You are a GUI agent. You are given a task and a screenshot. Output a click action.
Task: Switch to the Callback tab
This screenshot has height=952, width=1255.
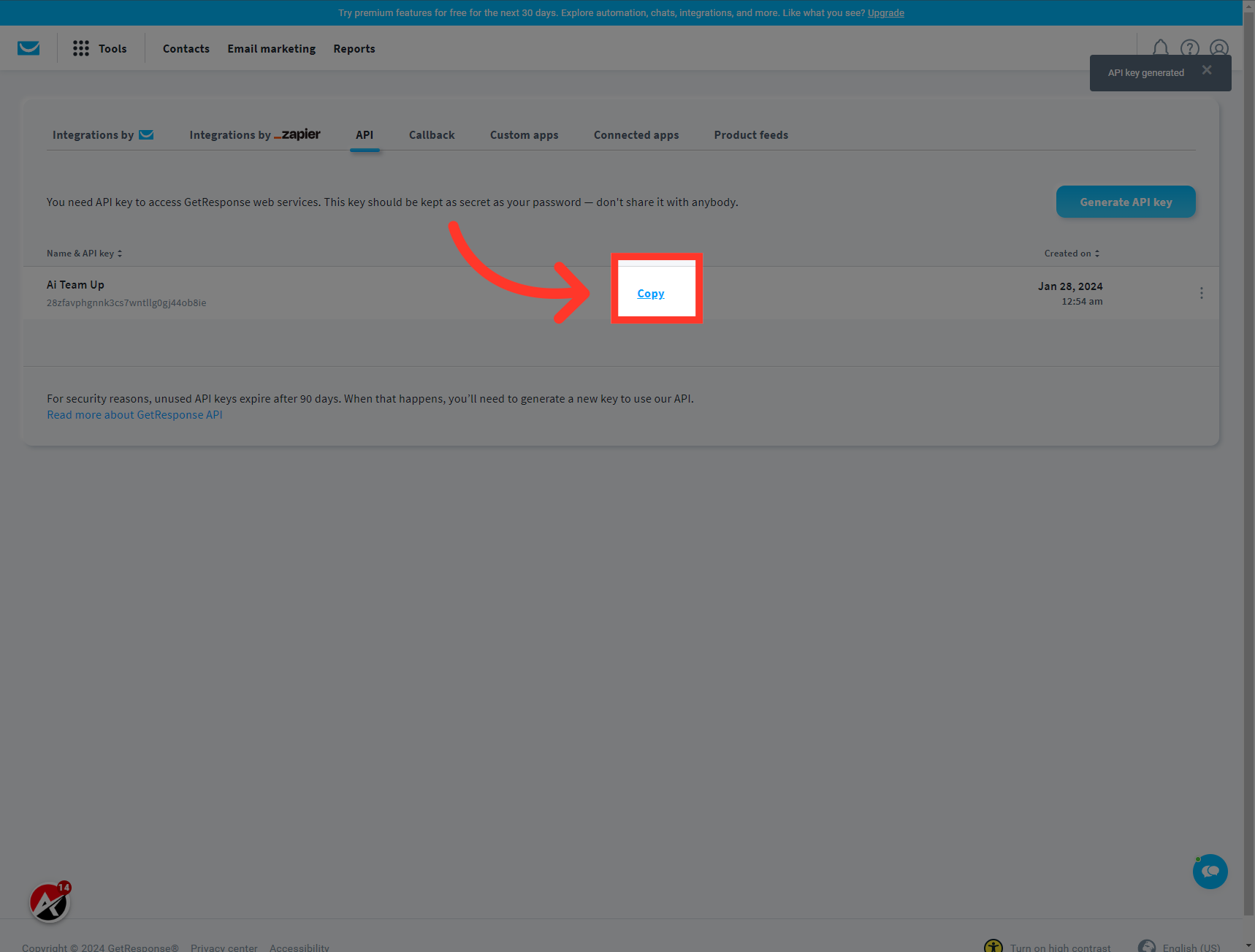pos(432,135)
